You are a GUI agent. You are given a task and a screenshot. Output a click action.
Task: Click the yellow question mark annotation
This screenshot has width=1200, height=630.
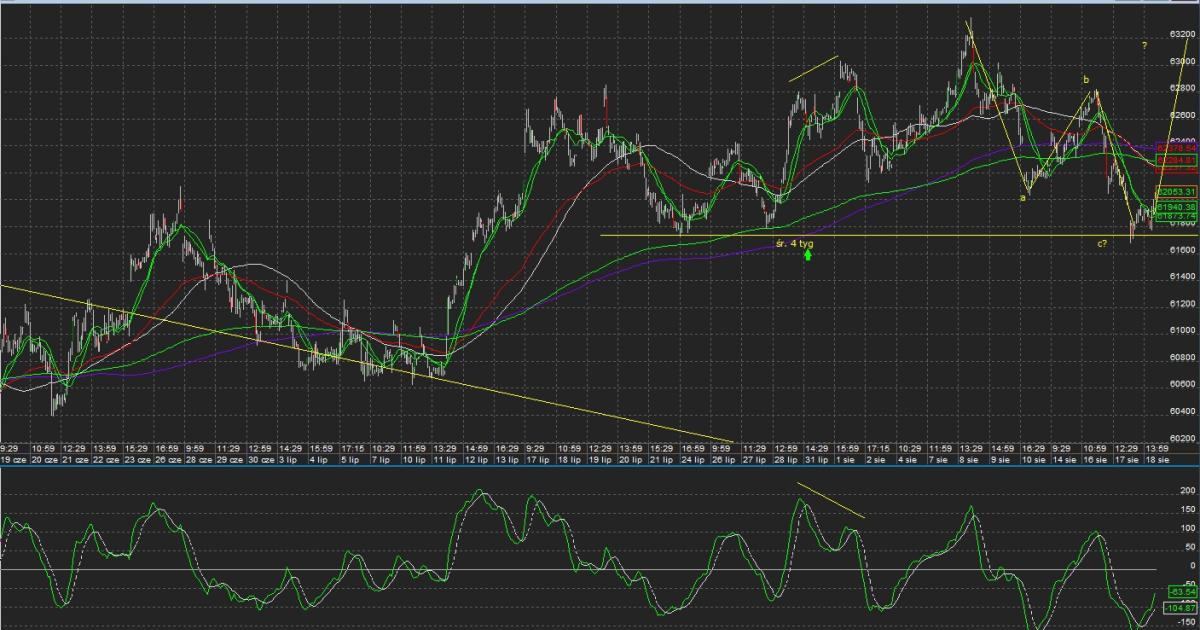click(x=1144, y=45)
